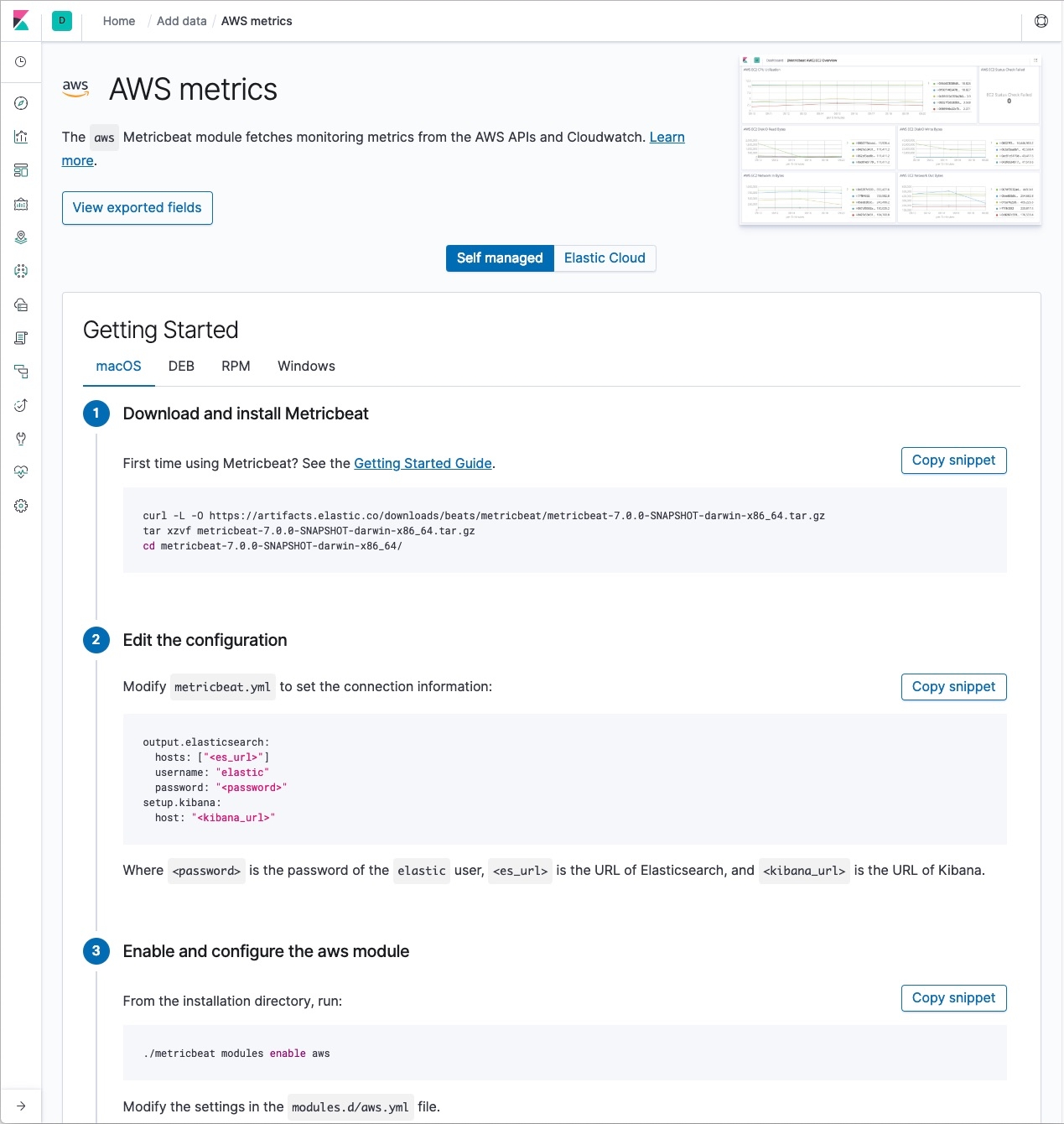Click the 'cd metricbeat-7.0.0-SNAPSHOT-darwin-x86_64/' line
The width and height of the screenshot is (1064, 1124).
(272, 546)
